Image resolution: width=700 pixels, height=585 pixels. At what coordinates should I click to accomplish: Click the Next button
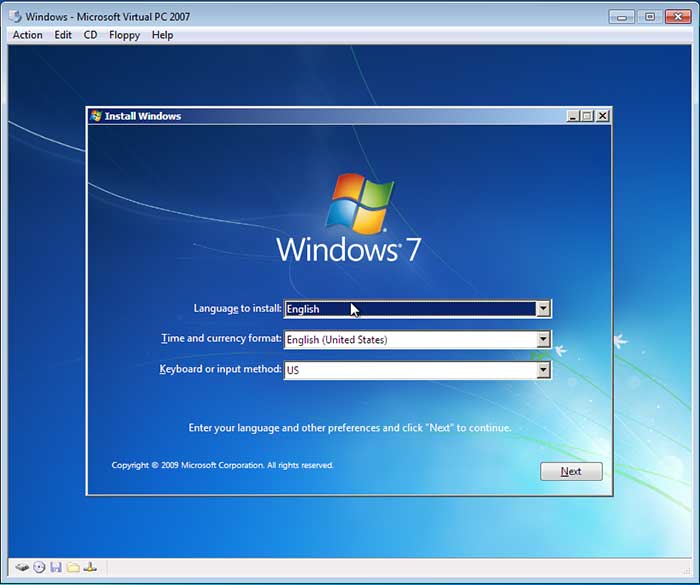pos(571,471)
